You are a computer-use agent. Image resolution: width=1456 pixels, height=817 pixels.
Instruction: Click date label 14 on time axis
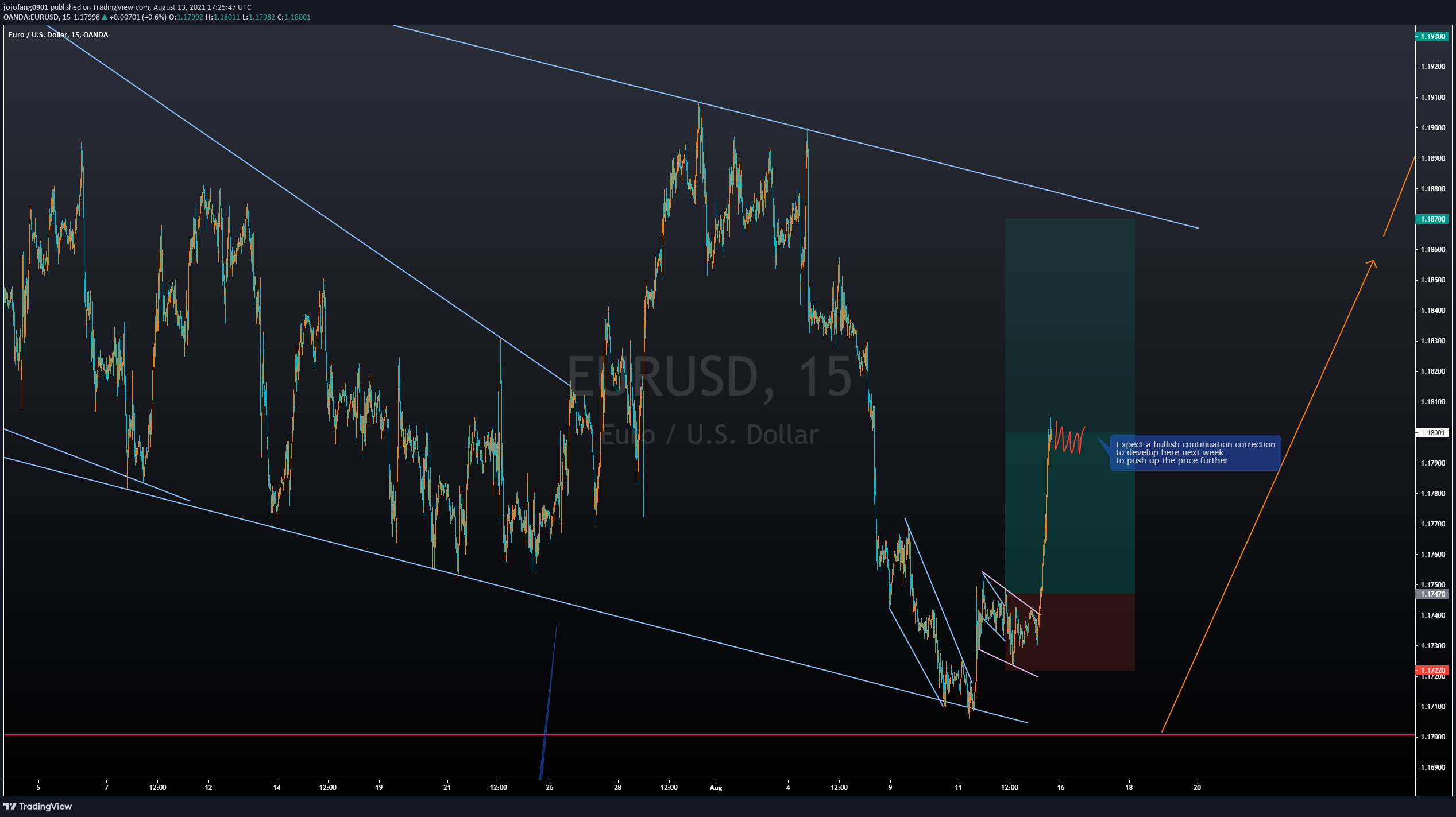(x=277, y=788)
